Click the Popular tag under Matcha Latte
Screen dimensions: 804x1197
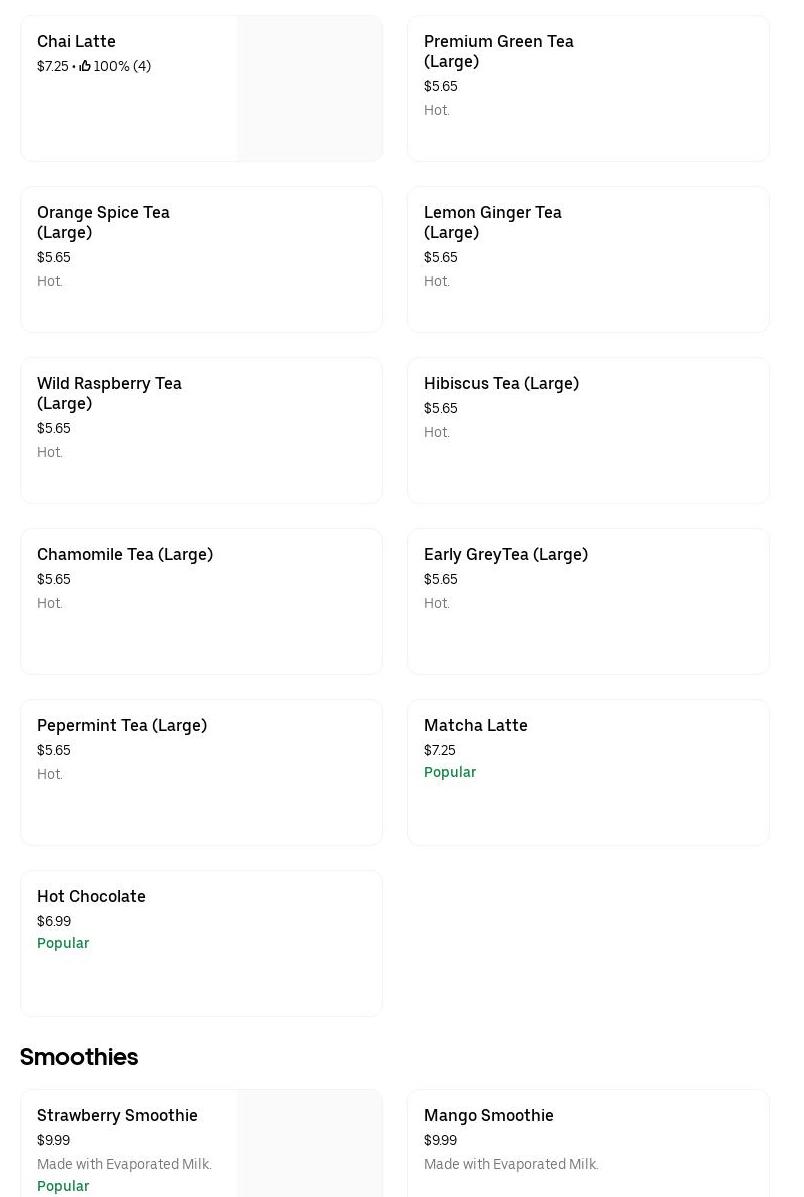pyautogui.click(x=450, y=772)
